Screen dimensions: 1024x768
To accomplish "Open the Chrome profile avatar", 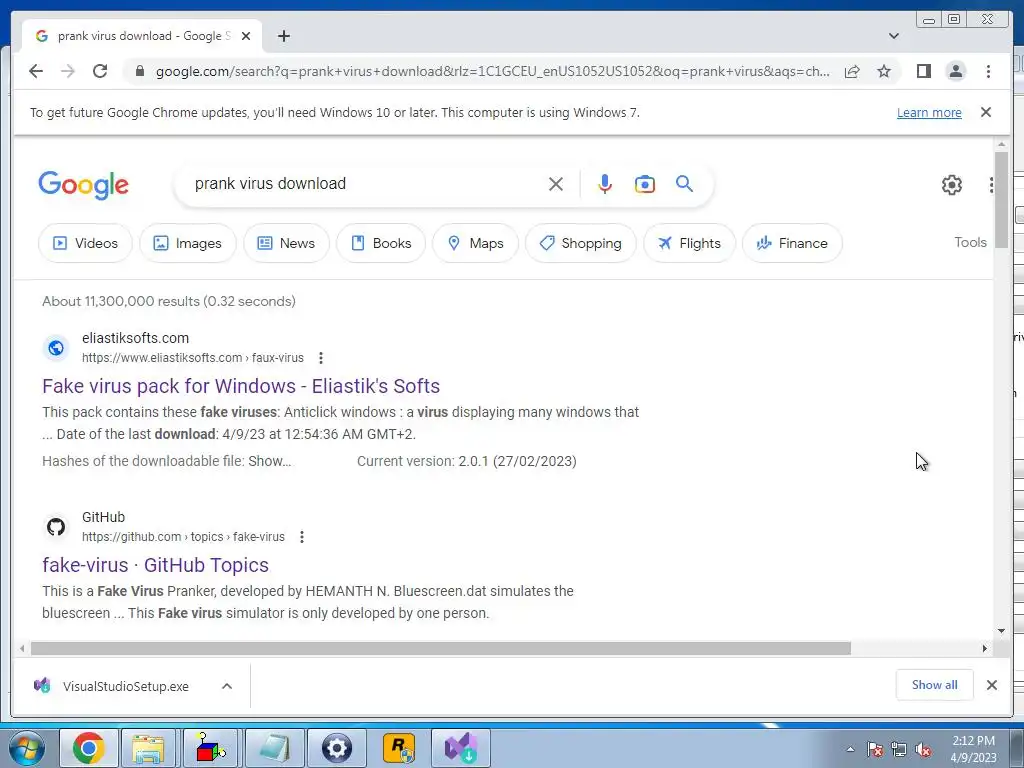I will [x=955, y=71].
